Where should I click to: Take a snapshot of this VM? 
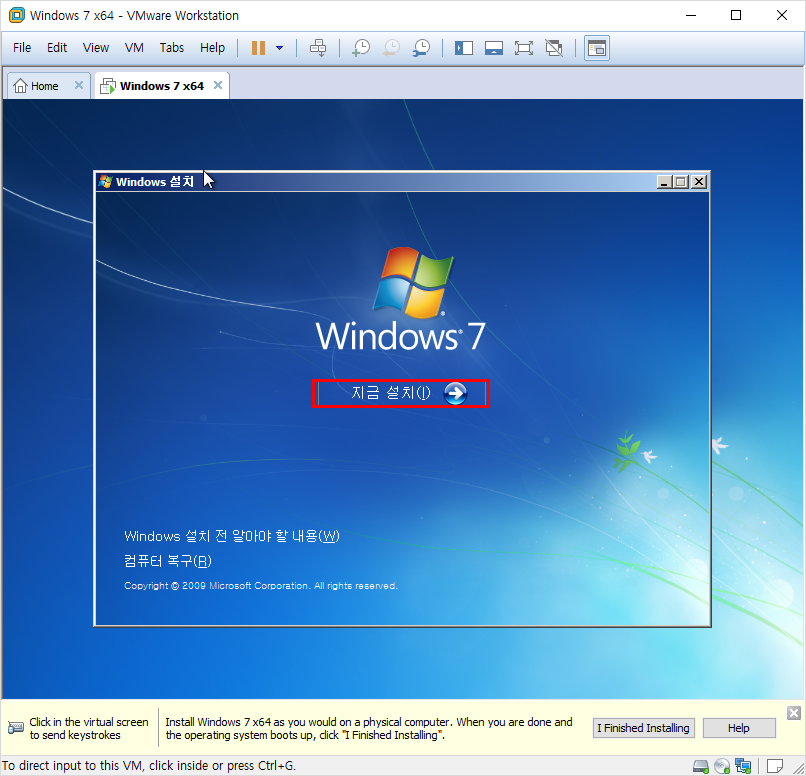[x=361, y=48]
